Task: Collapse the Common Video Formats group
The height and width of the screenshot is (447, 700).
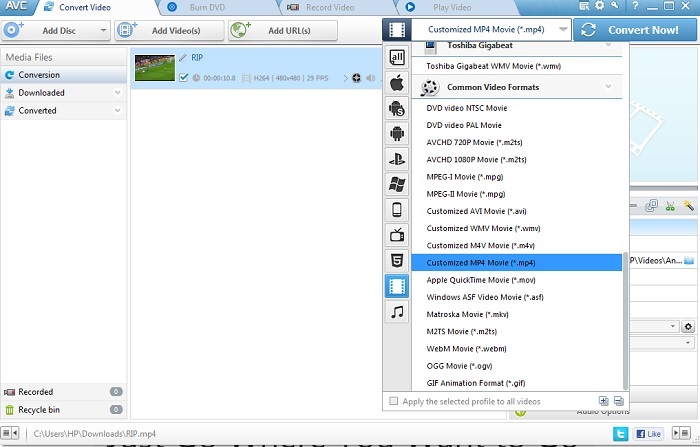Action: [x=608, y=87]
